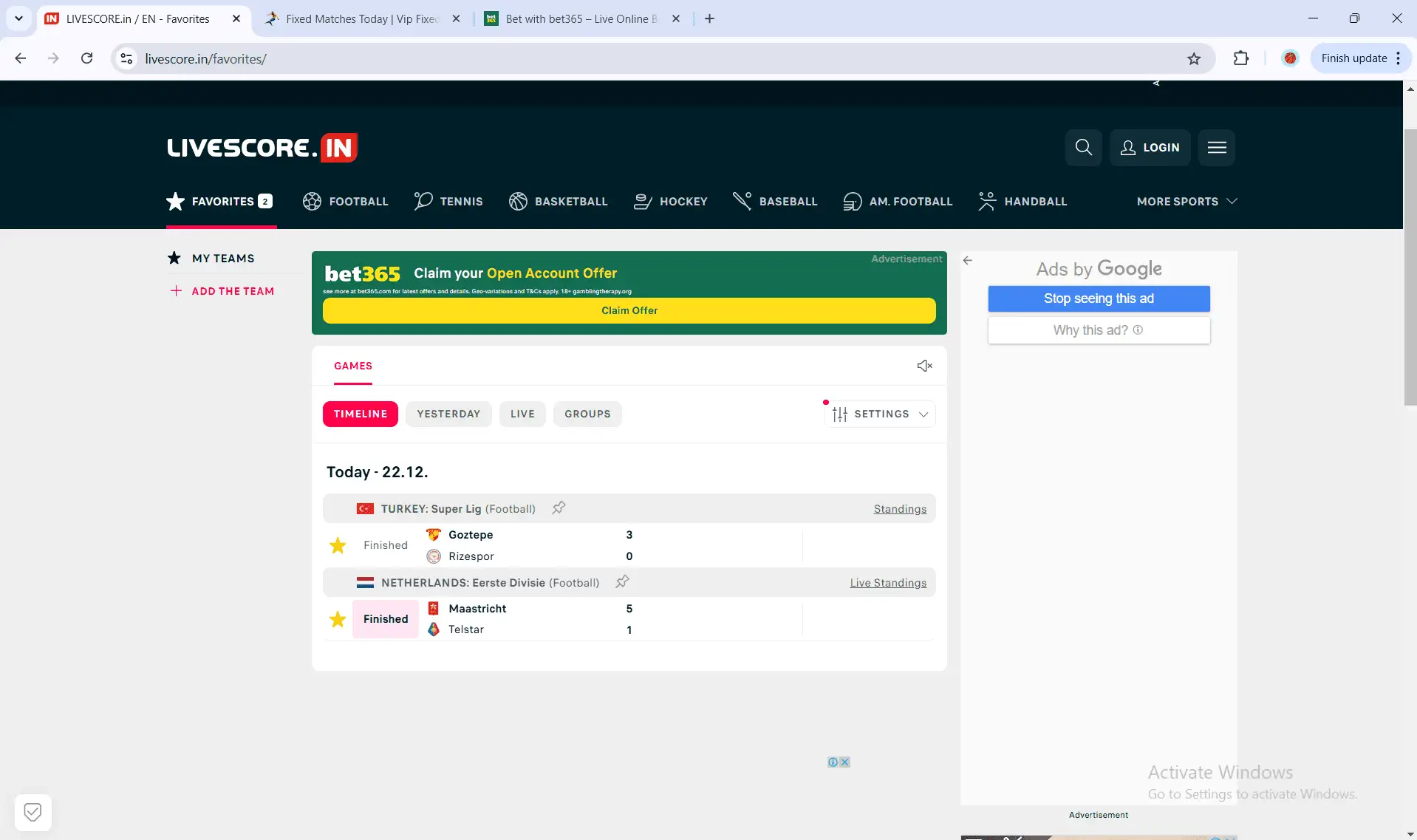1417x840 pixels.
Task: Close the Fixed Matches Today tab
Action: [457, 19]
